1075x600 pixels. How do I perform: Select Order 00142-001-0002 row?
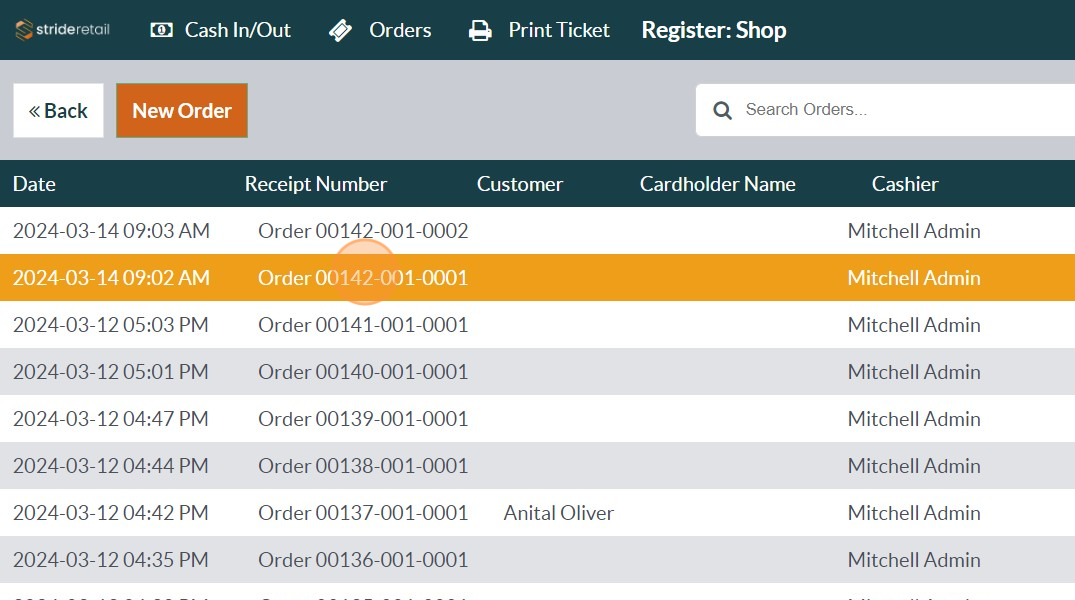click(x=538, y=230)
